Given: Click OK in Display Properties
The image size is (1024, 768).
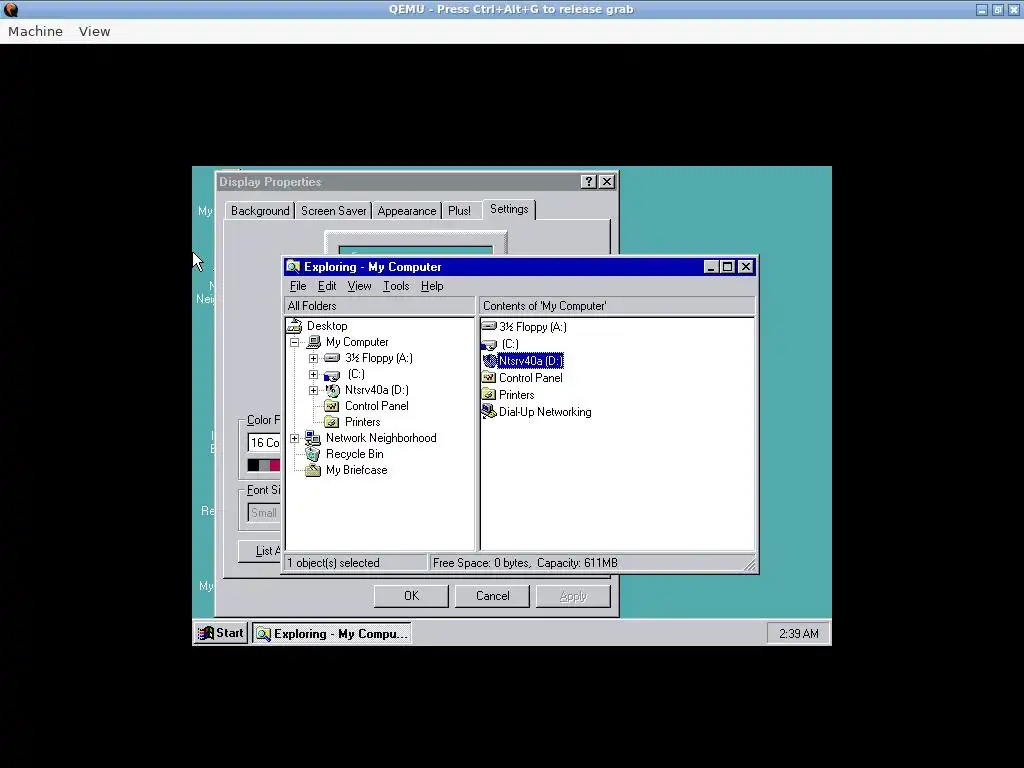Looking at the screenshot, I should tap(411, 596).
